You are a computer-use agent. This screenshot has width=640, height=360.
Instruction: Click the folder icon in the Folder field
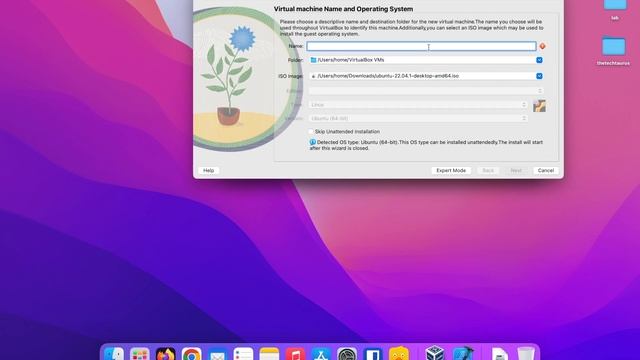tap(313, 60)
